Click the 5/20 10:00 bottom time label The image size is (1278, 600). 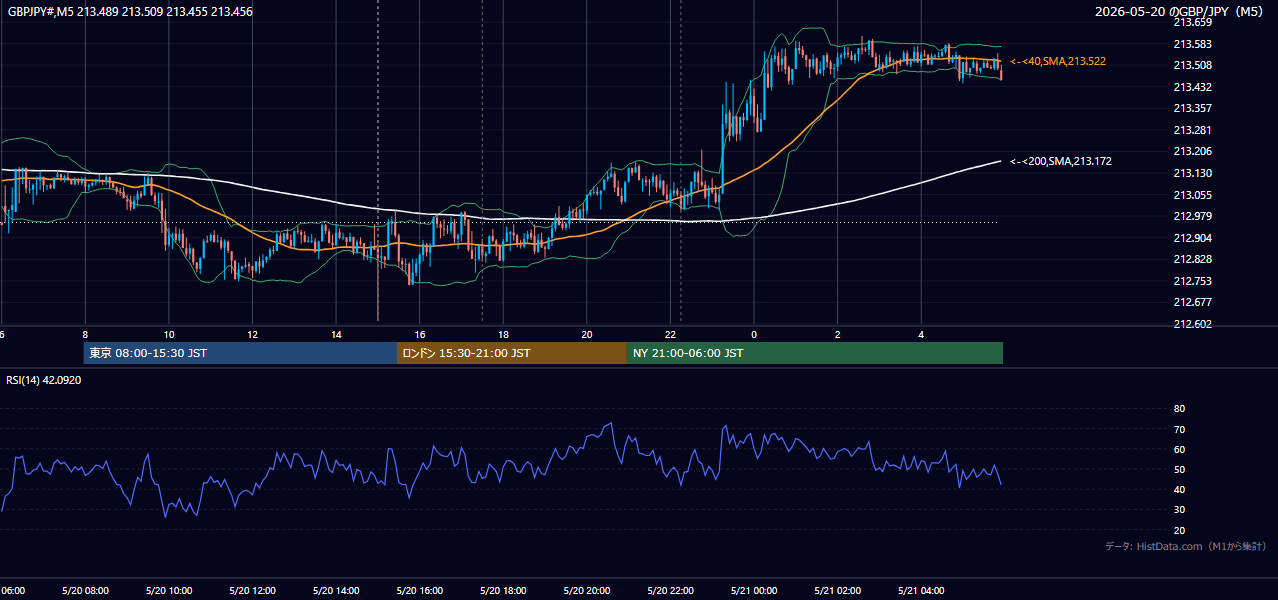(168, 591)
